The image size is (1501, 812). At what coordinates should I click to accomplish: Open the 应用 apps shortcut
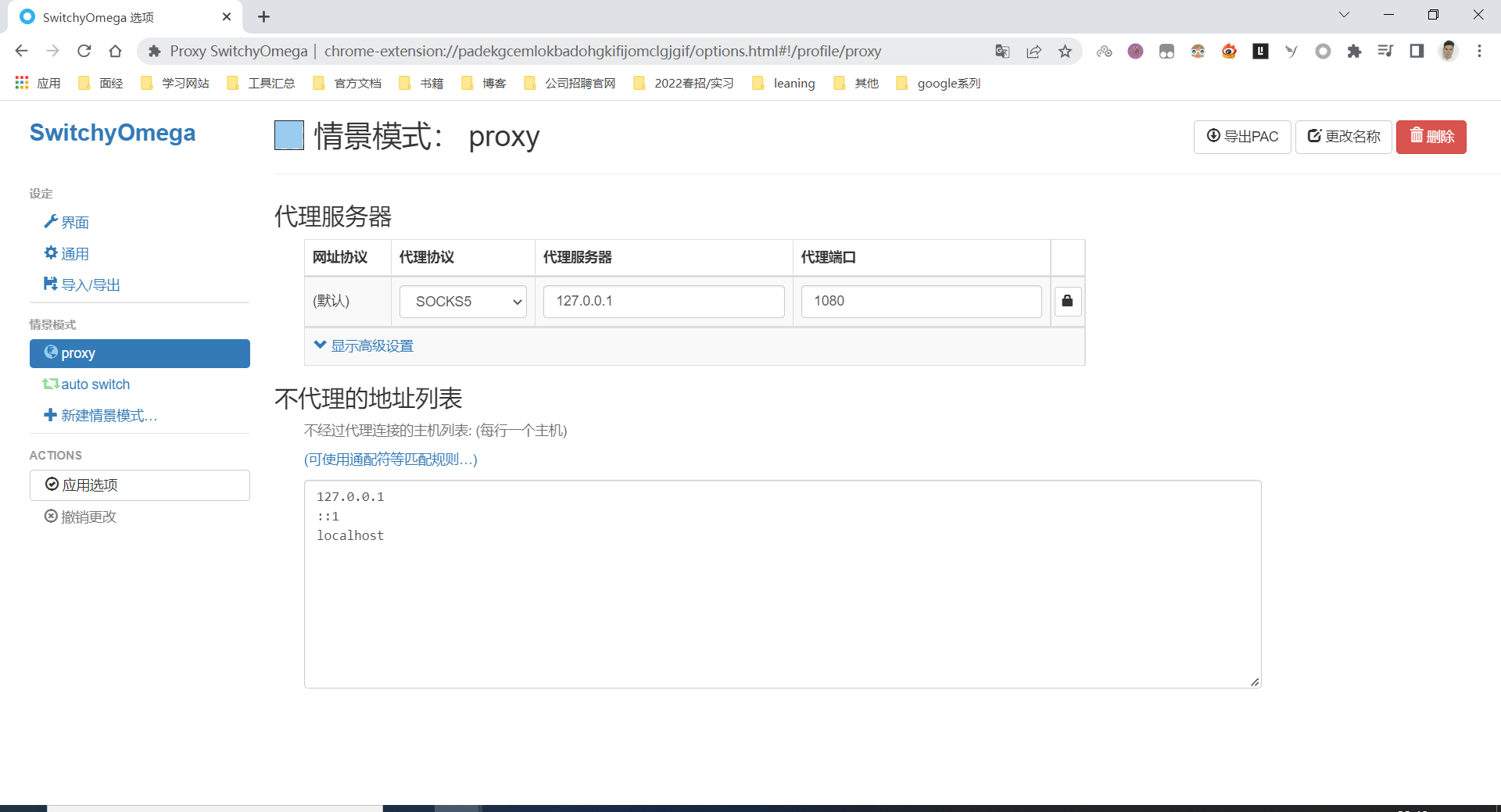[38, 83]
